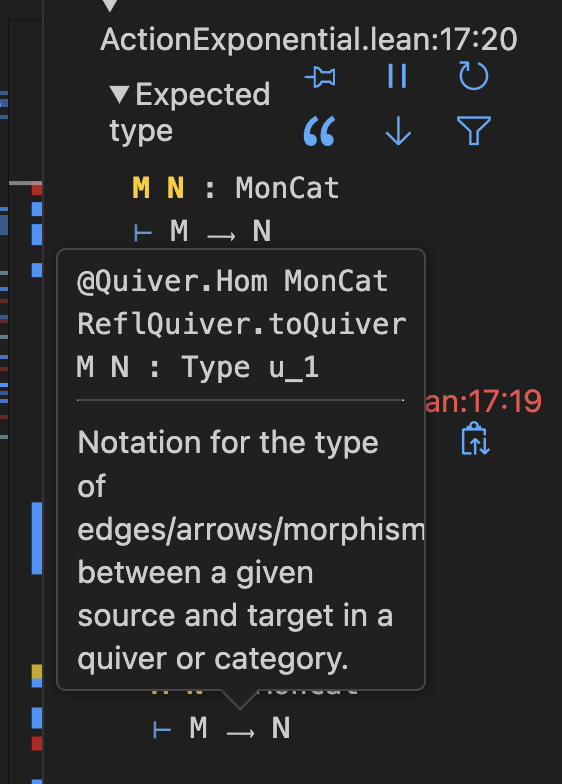Jump to the yellow warning marker in overview ruler
The width and height of the screenshot is (562, 784).
(x=37, y=671)
